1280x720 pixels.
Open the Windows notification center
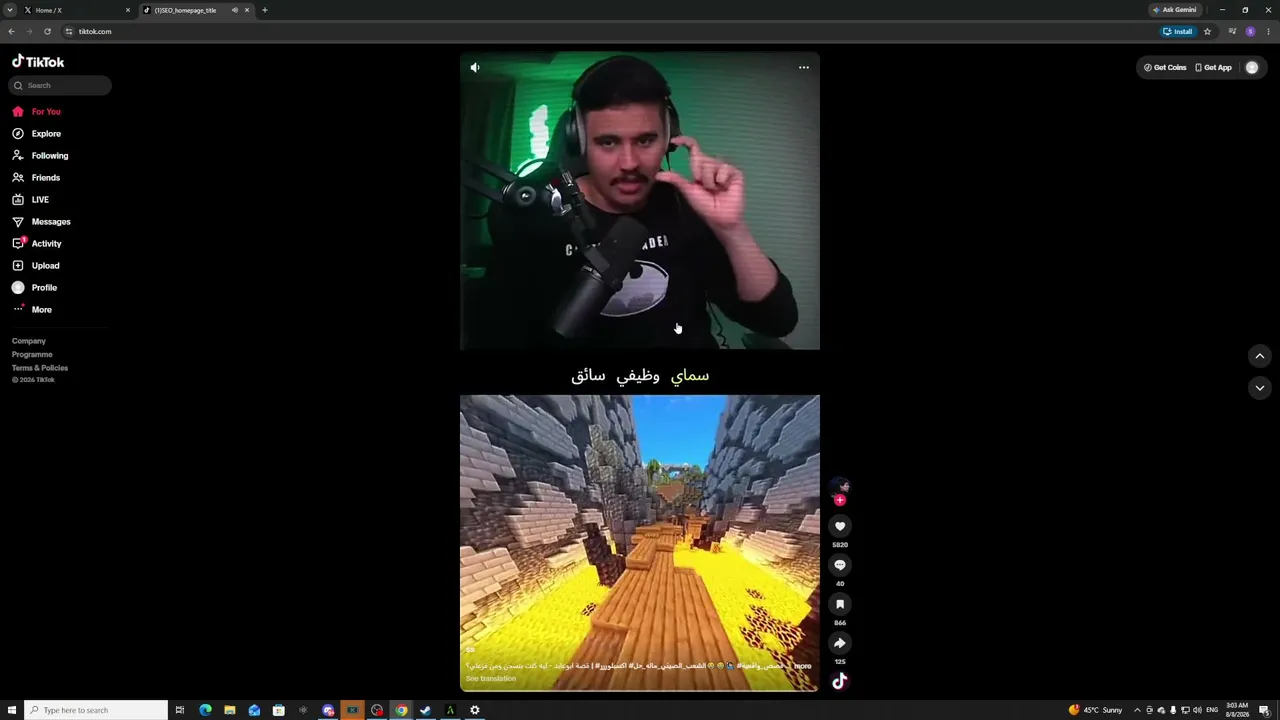click(1267, 710)
